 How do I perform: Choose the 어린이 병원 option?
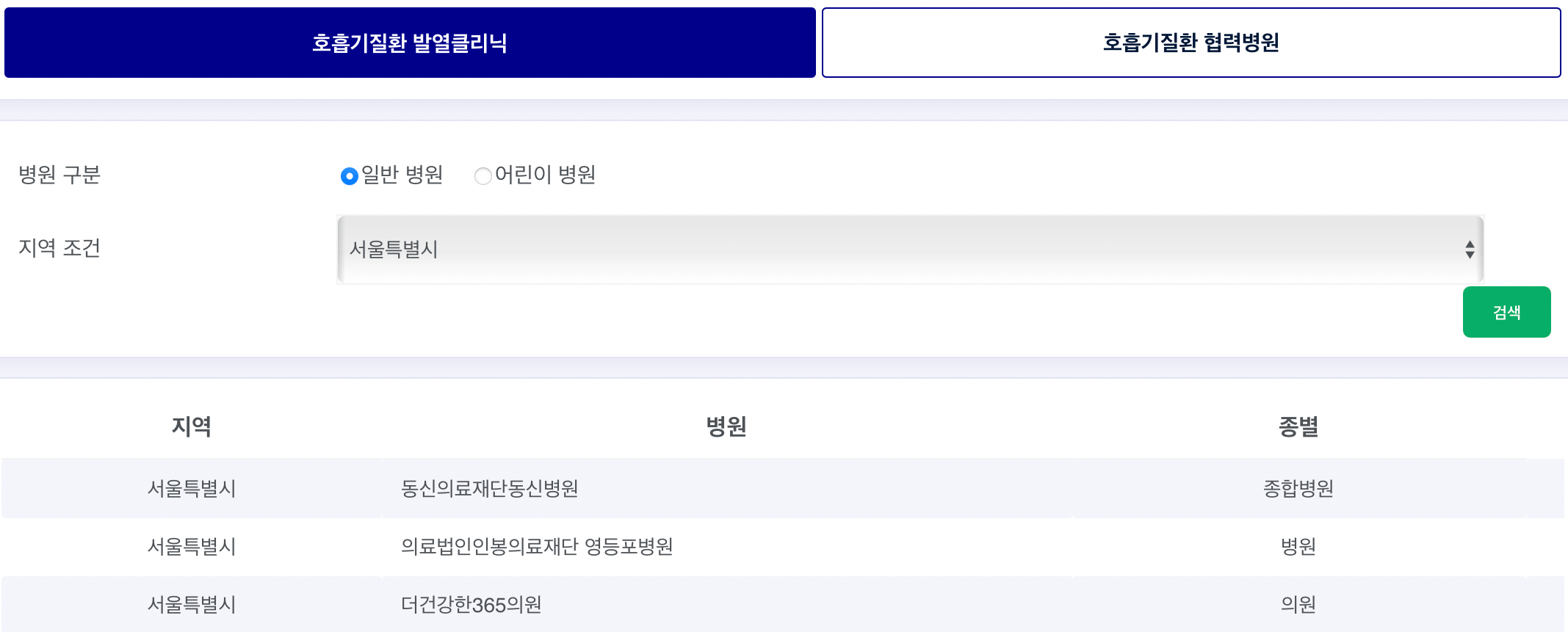(x=483, y=175)
